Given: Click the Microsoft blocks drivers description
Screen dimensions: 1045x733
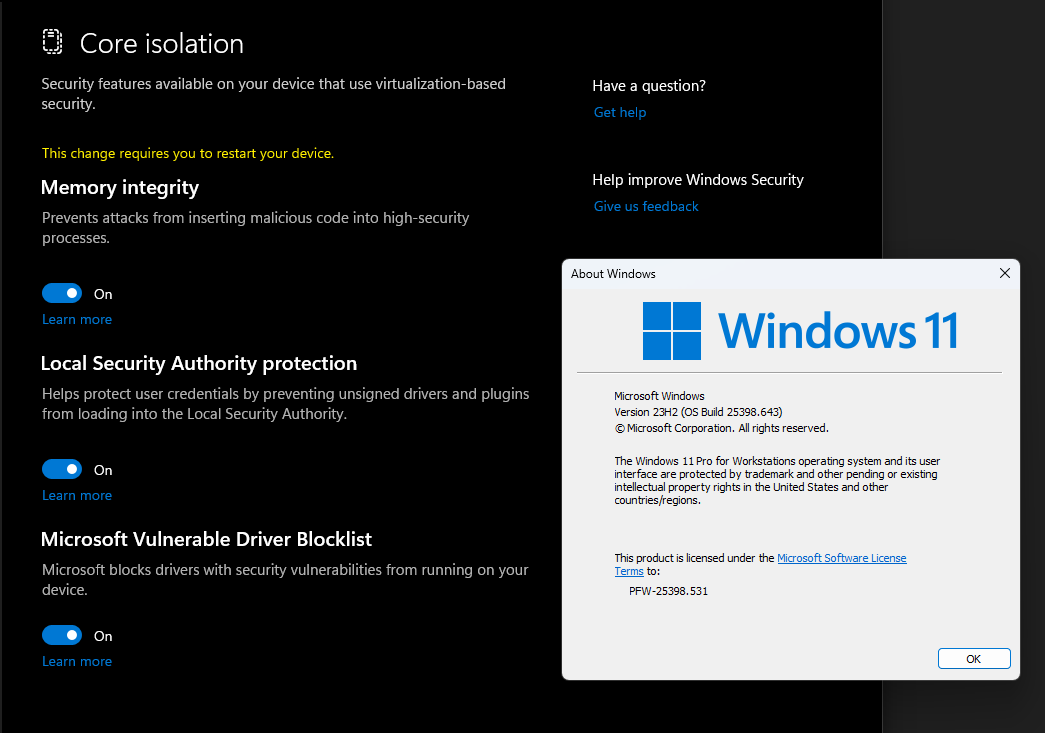Looking at the screenshot, I should coord(285,580).
